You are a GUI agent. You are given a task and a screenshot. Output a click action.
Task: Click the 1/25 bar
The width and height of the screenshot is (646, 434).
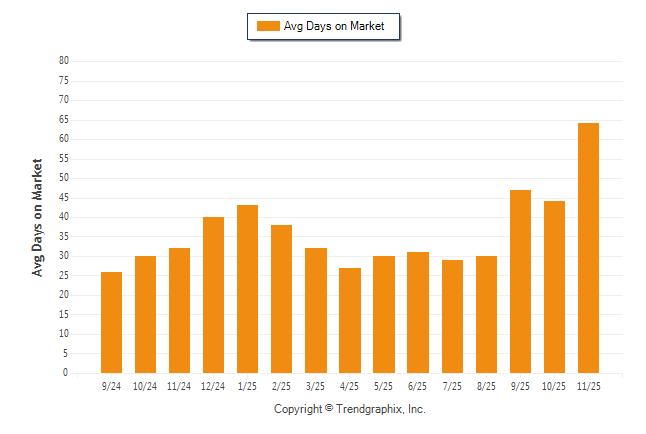pos(248,289)
